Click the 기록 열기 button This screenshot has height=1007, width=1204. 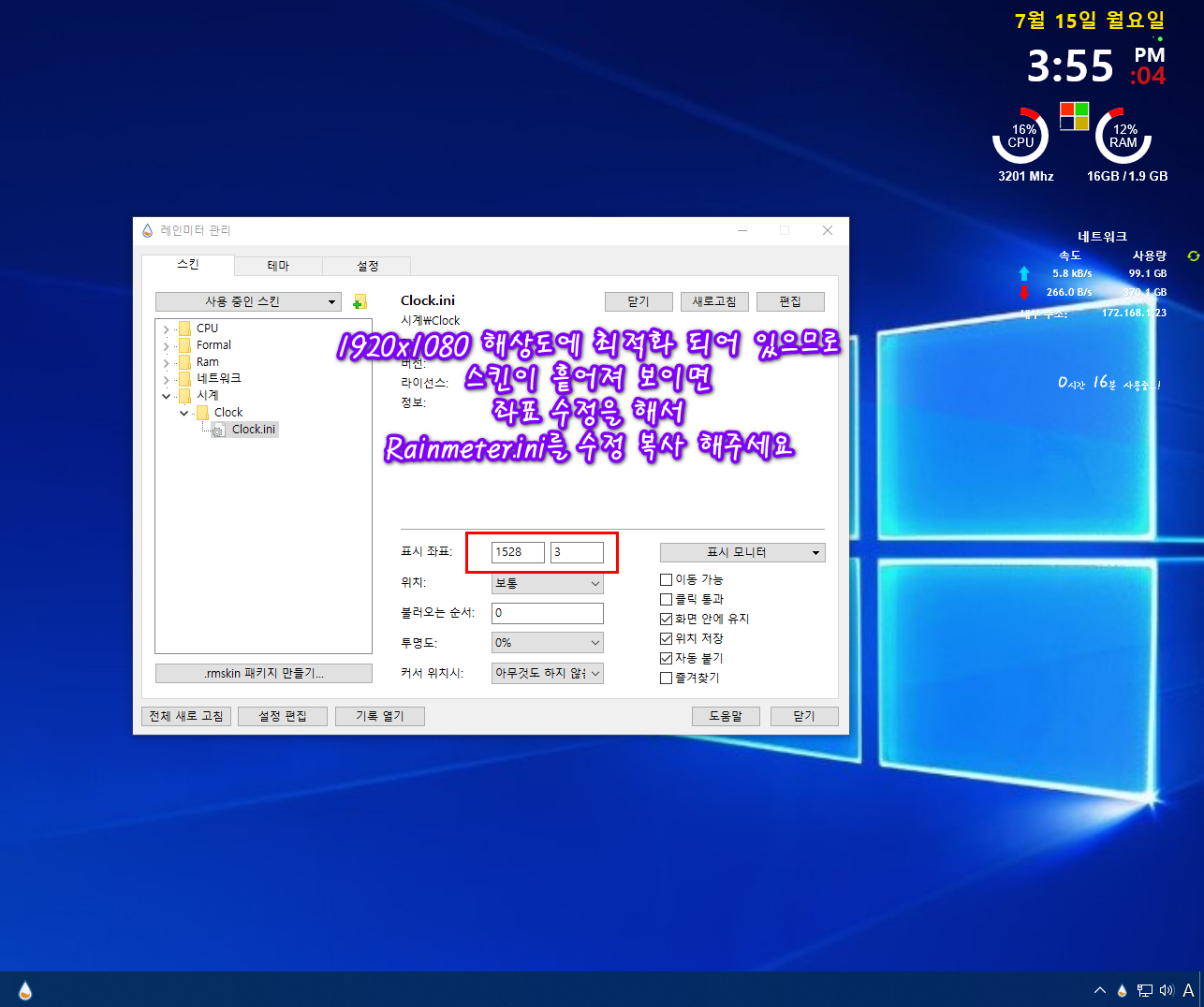pyautogui.click(x=380, y=716)
